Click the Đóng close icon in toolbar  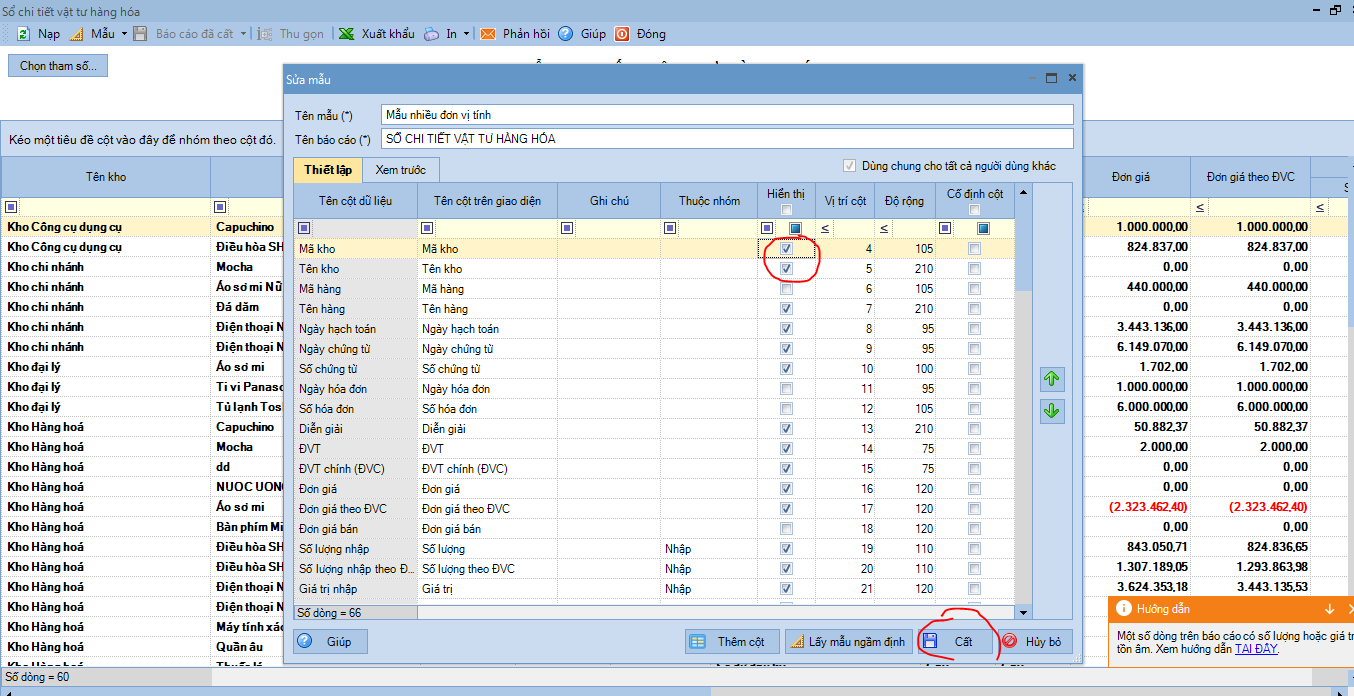pyautogui.click(x=622, y=34)
